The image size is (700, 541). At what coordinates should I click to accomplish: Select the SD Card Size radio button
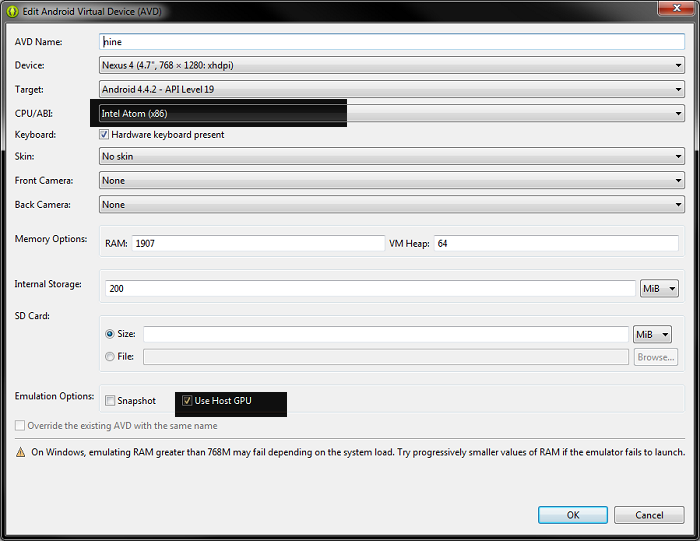click(x=109, y=334)
